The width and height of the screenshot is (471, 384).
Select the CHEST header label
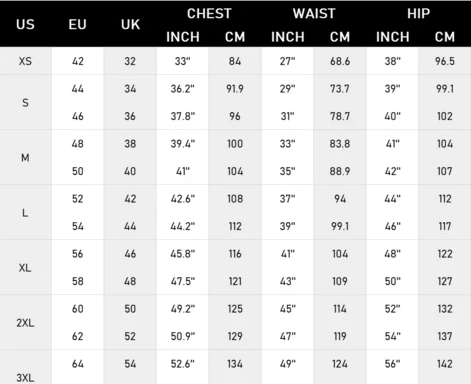209,14
